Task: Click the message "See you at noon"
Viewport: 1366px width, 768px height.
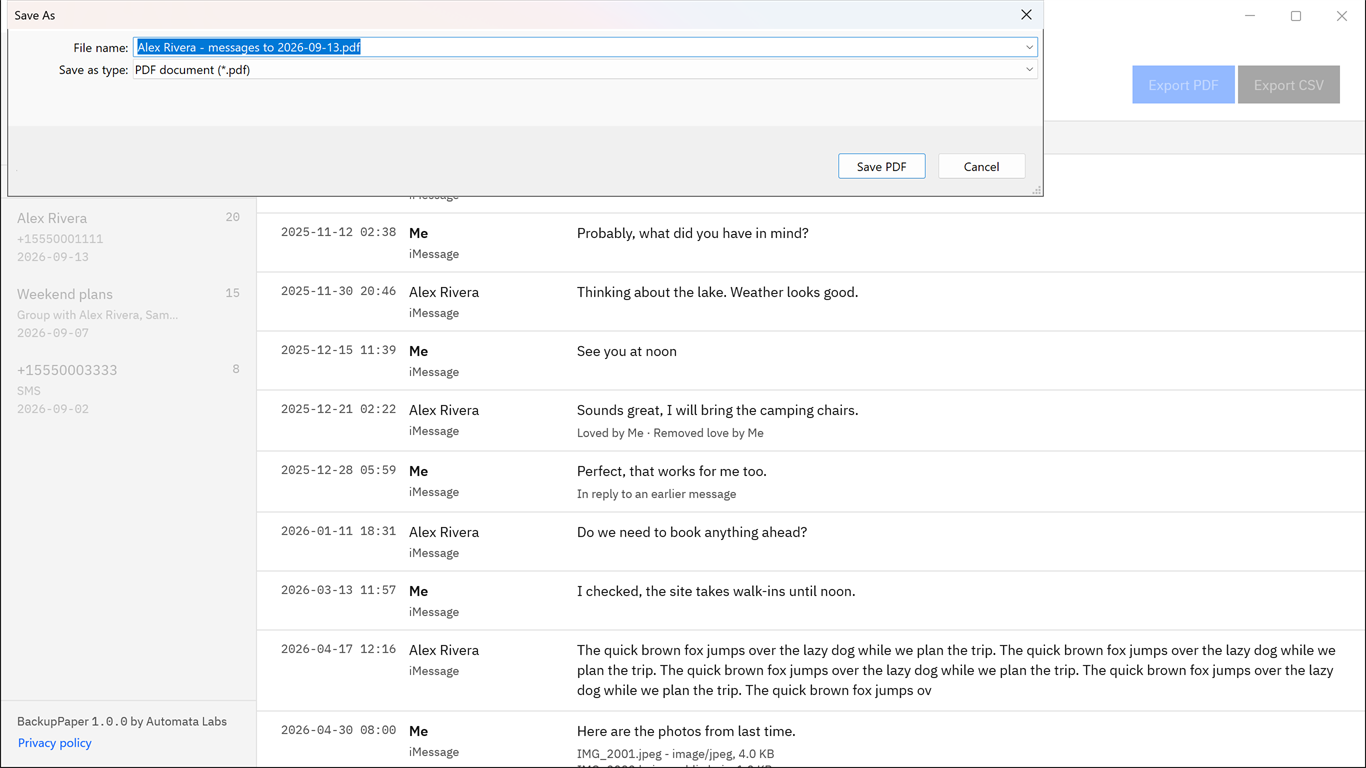Action: point(627,351)
